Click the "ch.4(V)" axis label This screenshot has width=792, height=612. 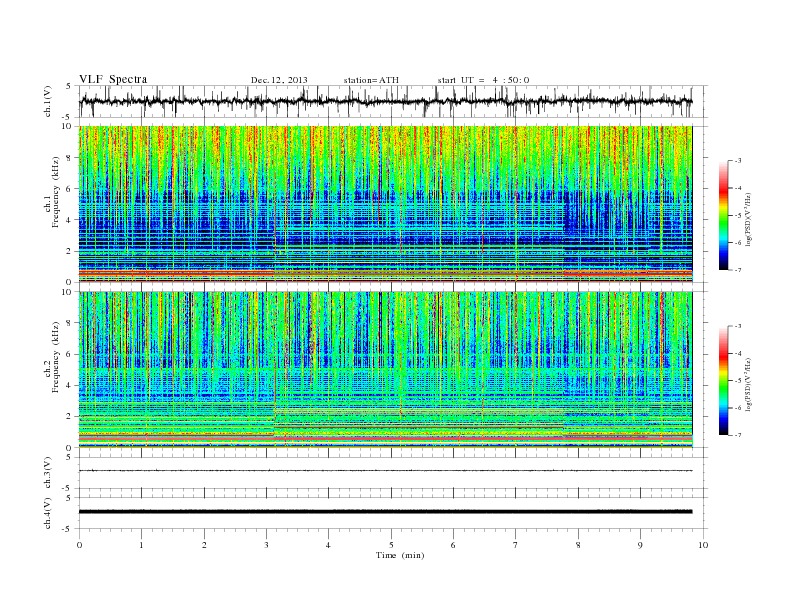(48, 513)
